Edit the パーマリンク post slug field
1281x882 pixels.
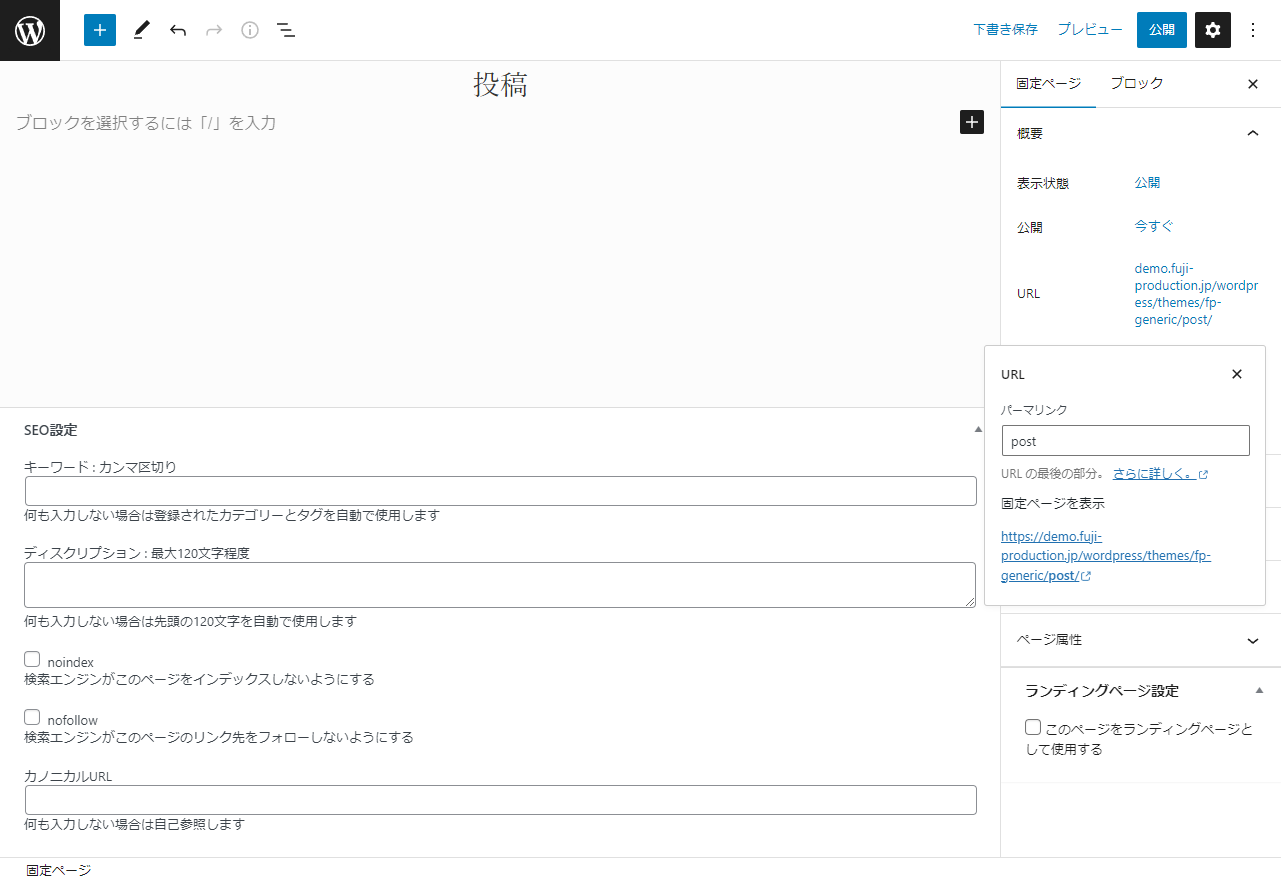coord(1126,441)
